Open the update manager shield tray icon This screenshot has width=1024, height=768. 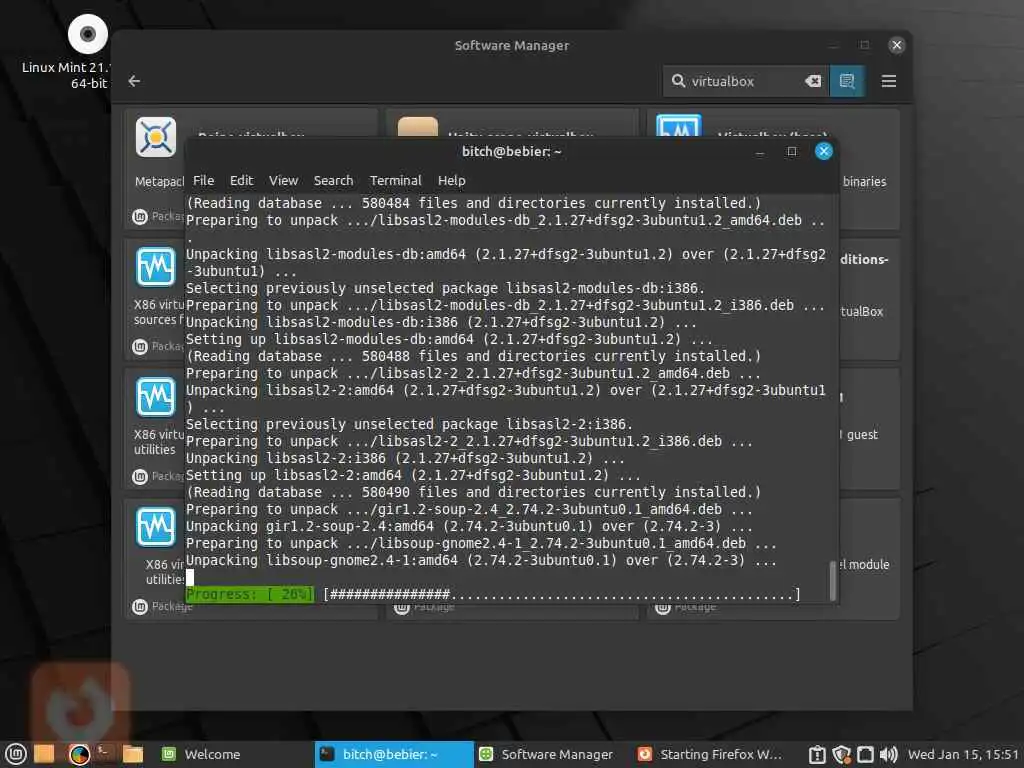click(x=841, y=754)
